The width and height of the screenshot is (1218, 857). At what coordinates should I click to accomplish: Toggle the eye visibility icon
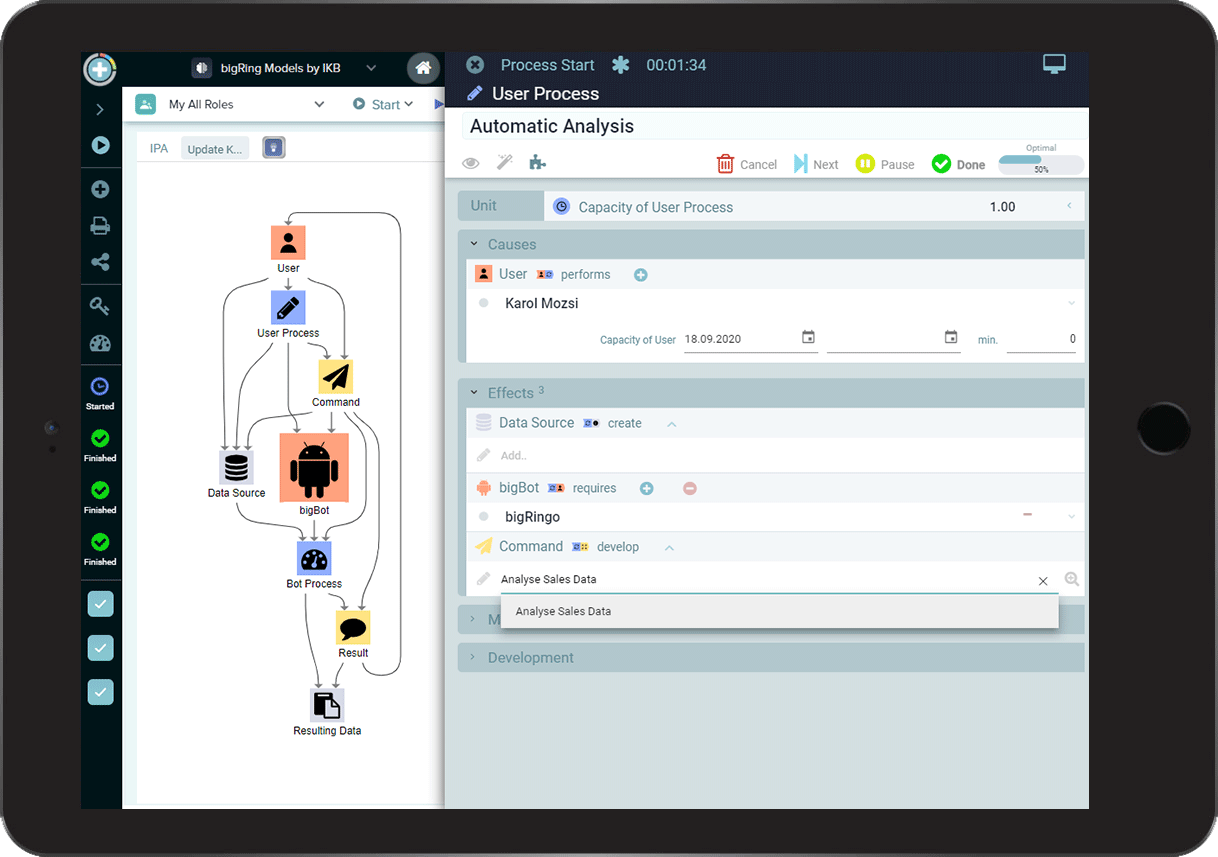[471, 163]
